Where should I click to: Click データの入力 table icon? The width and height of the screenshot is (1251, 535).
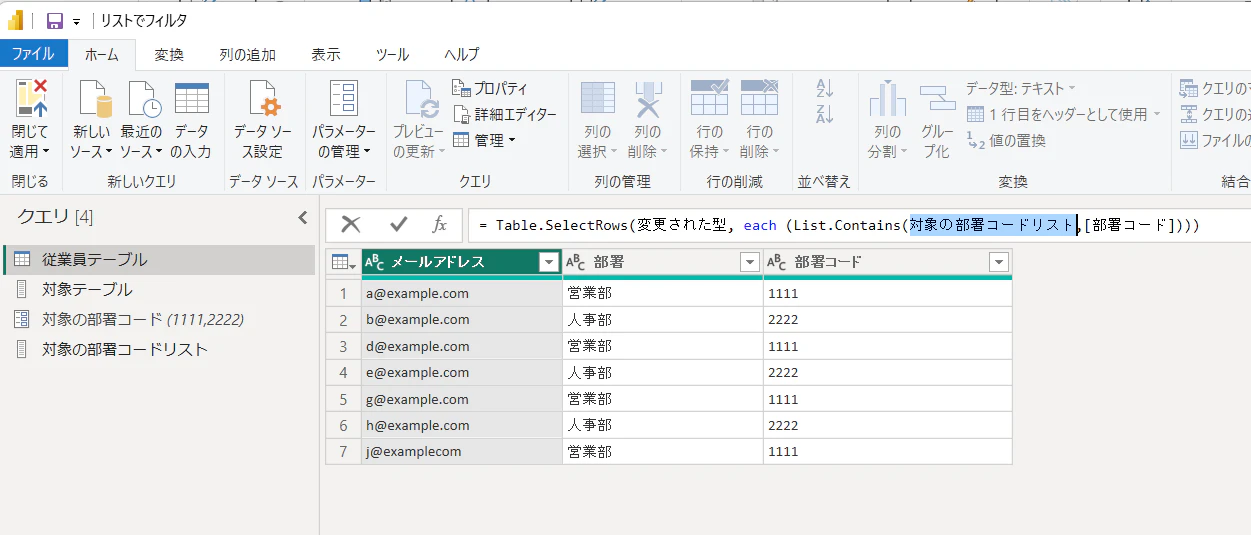(191, 98)
